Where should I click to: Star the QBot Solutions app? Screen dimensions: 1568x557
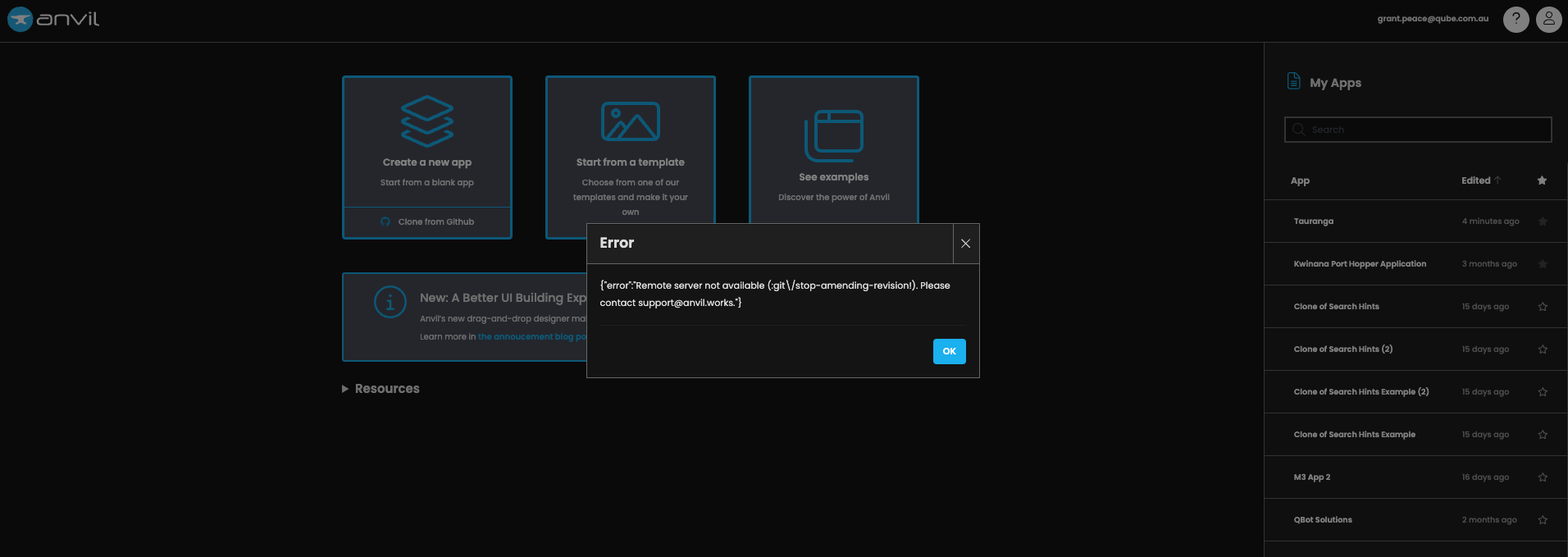pyautogui.click(x=1543, y=520)
